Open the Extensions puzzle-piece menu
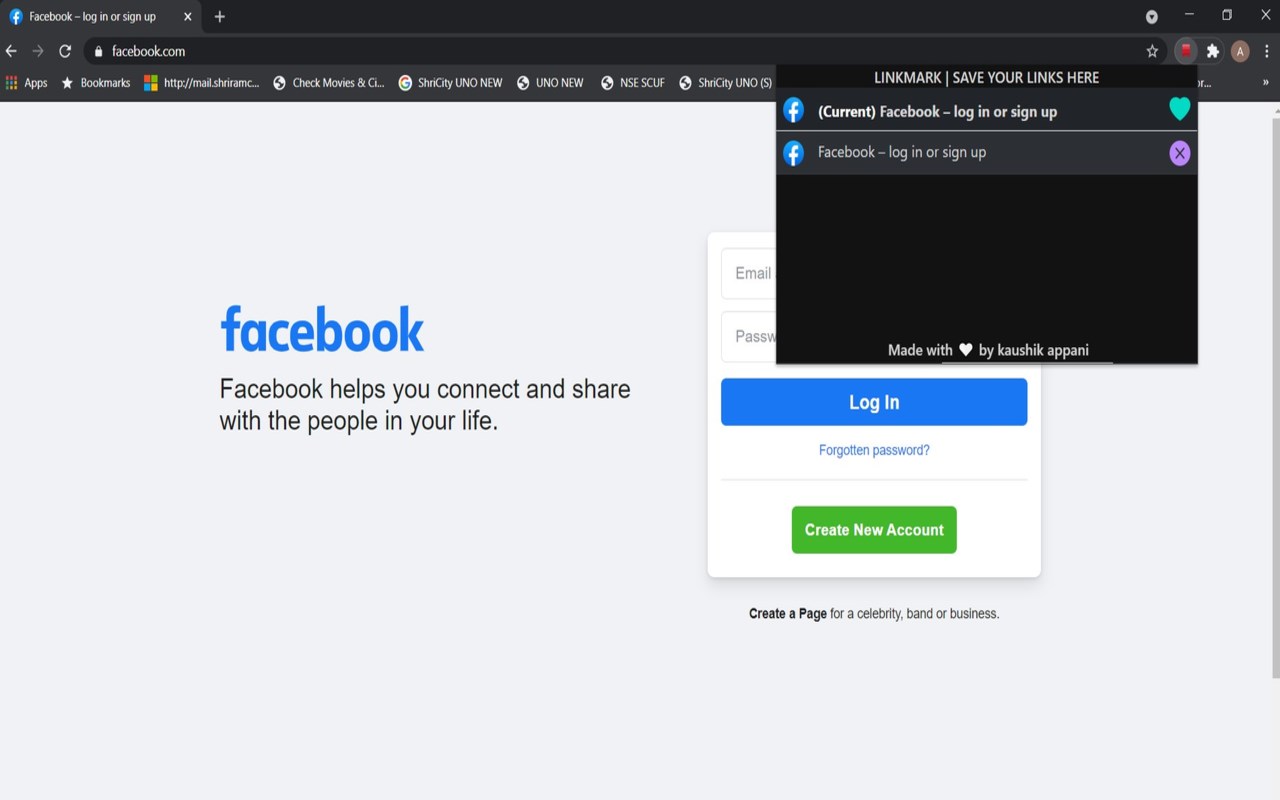1280x800 pixels. coord(1213,51)
